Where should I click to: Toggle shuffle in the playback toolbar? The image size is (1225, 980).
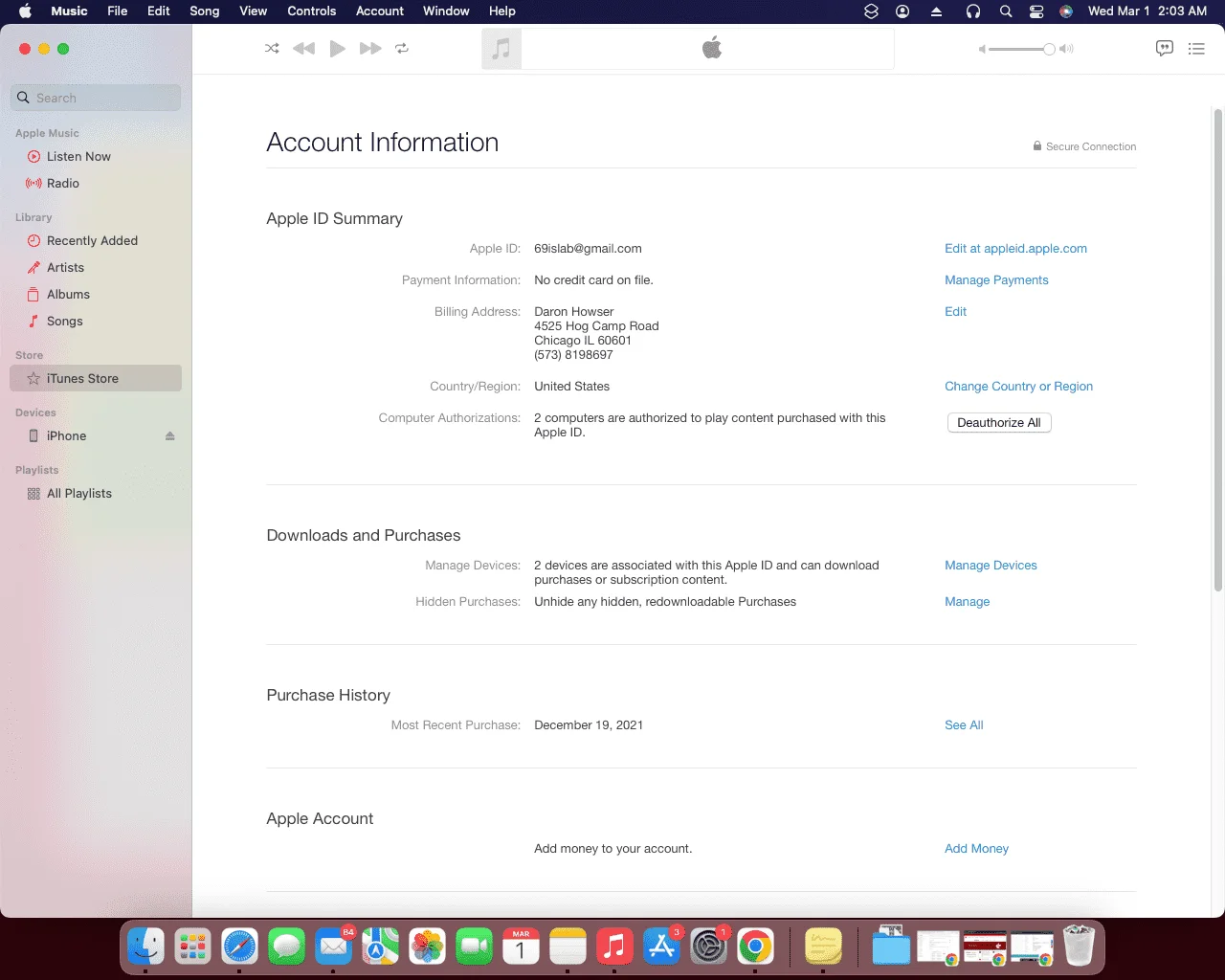(x=272, y=48)
